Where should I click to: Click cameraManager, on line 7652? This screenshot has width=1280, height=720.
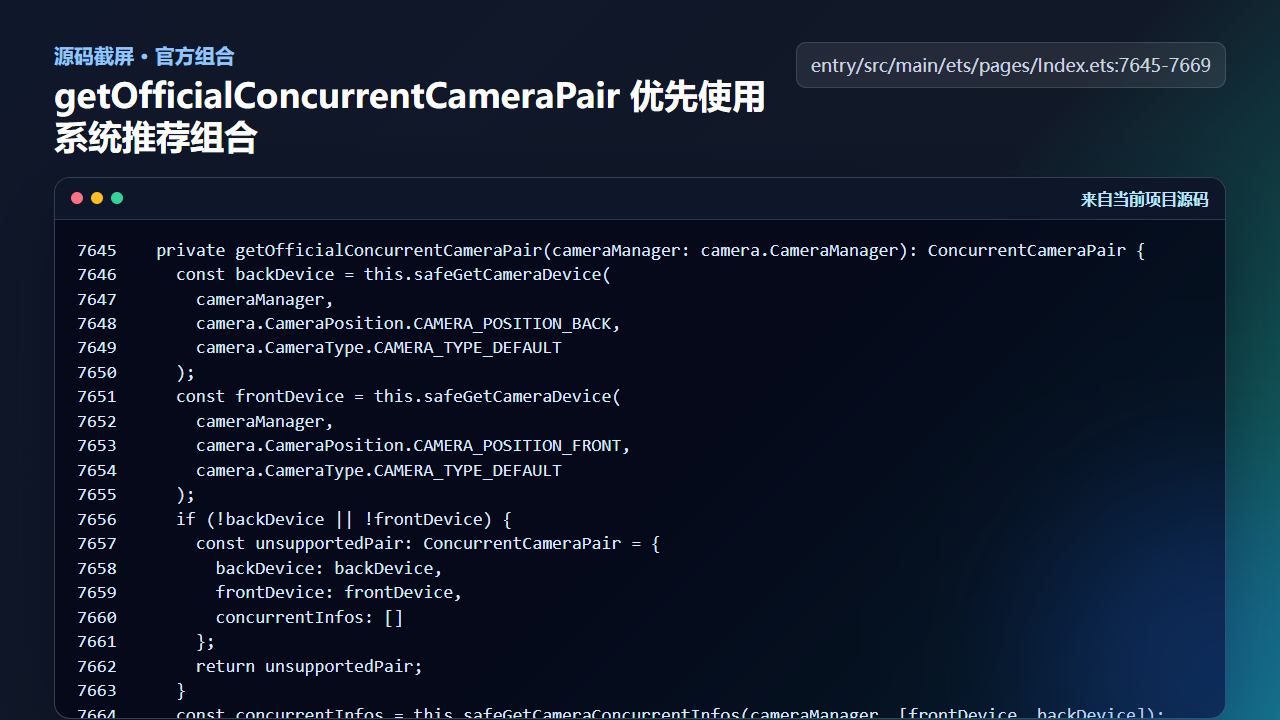(x=265, y=421)
